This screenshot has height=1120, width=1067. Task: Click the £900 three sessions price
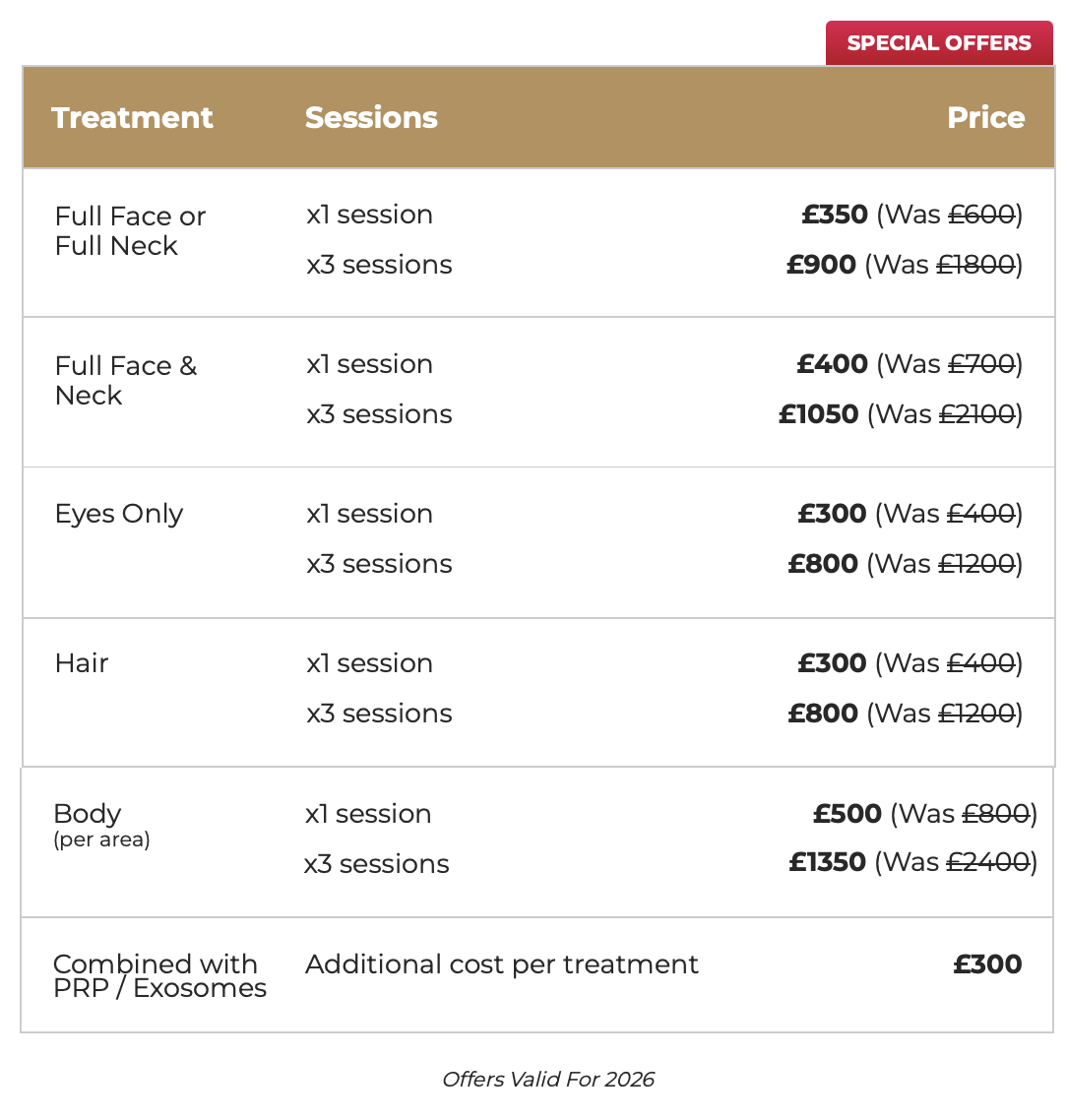pos(821,265)
